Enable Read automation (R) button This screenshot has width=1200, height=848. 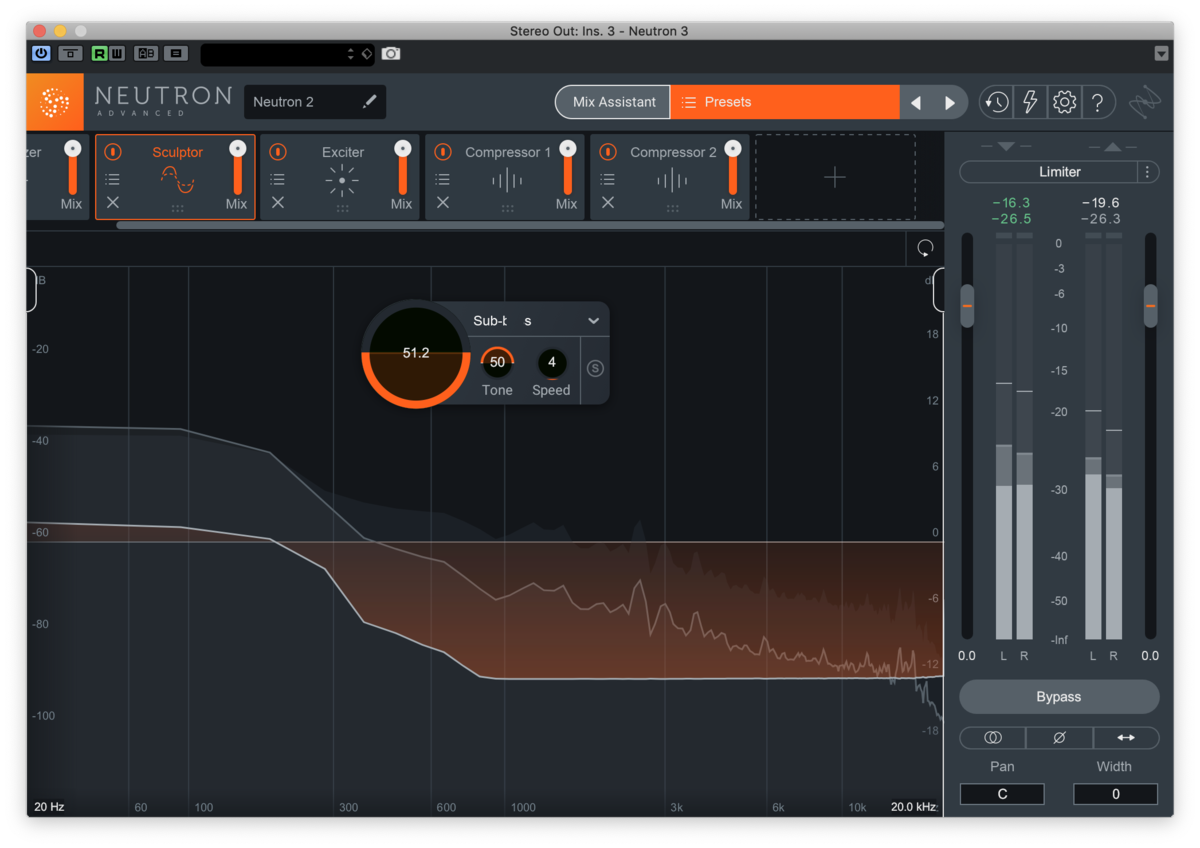[x=100, y=54]
